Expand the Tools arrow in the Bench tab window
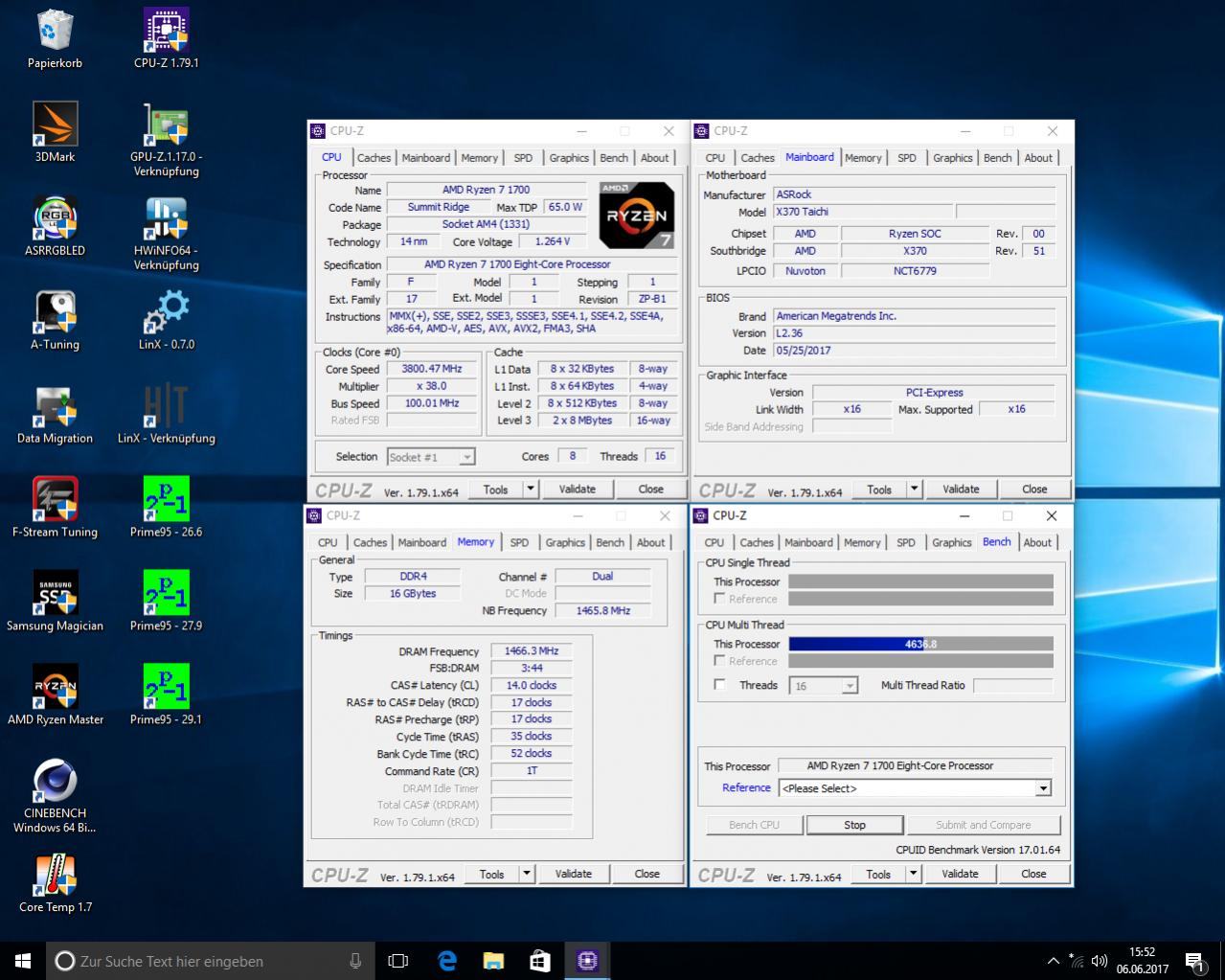 point(913,874)
